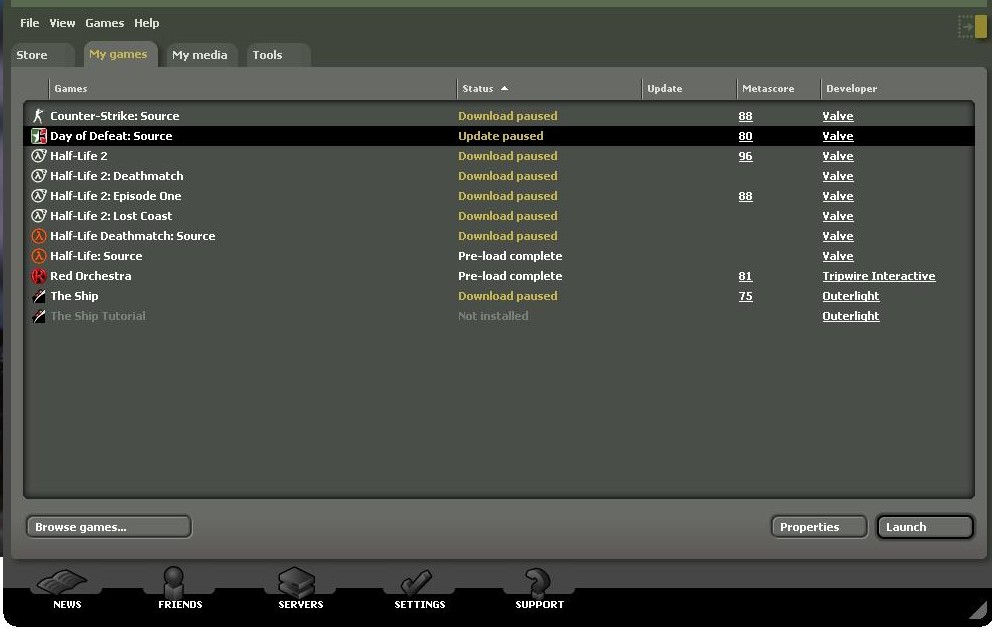This screenshot has width=992, height=632.
Task: Switch to the Tools tab
Action: (x=277, y=55)
